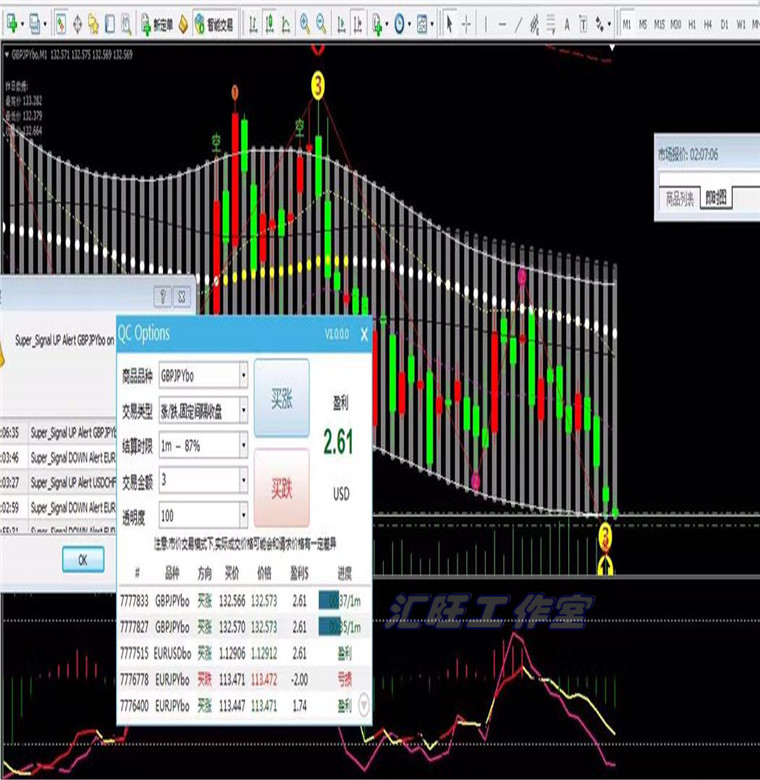
Task: Click OK in the alert dialog
Action: coord(83,560)
